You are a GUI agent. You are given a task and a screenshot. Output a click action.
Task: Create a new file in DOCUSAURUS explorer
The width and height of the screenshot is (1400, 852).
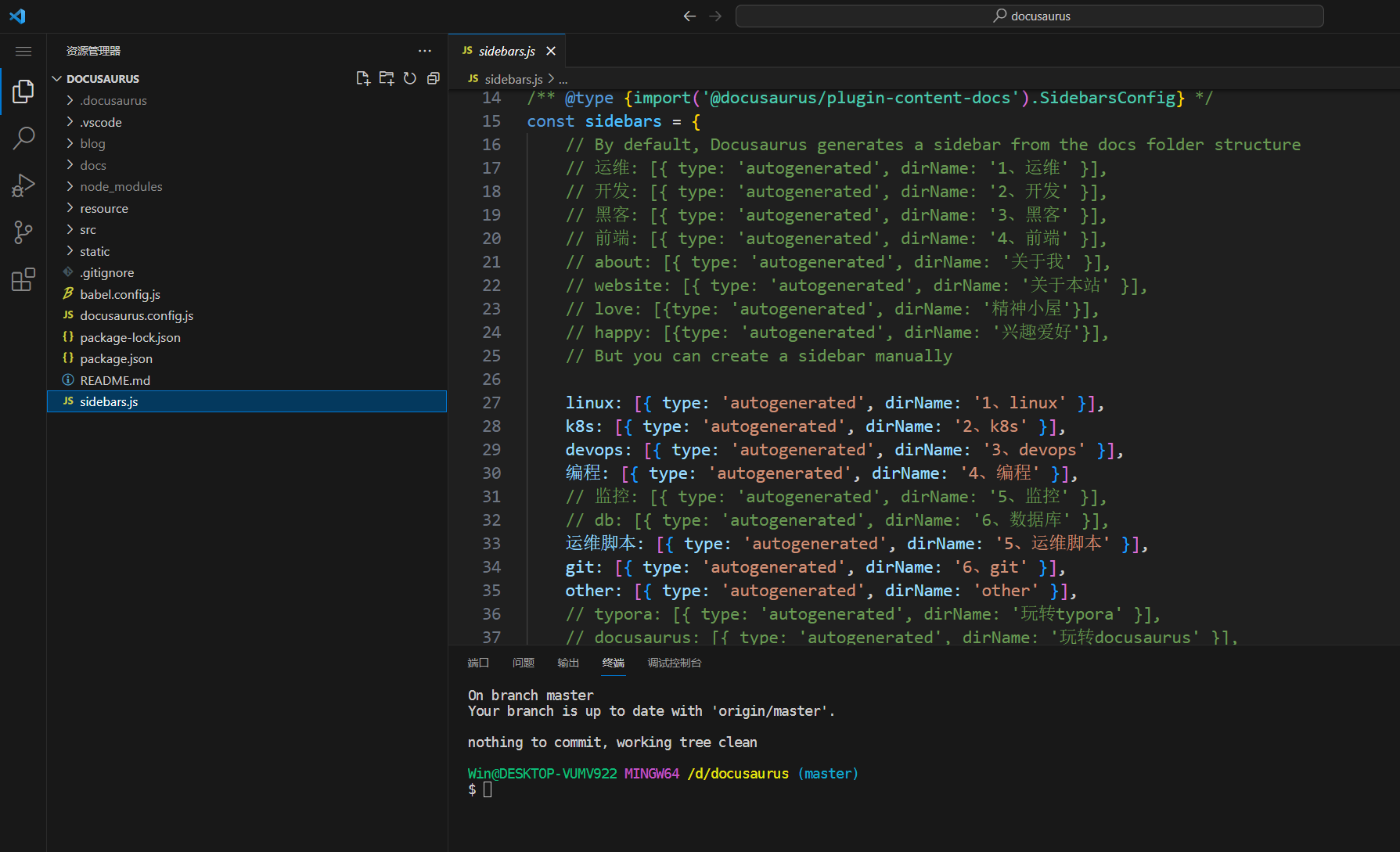(x=363, y=78)
